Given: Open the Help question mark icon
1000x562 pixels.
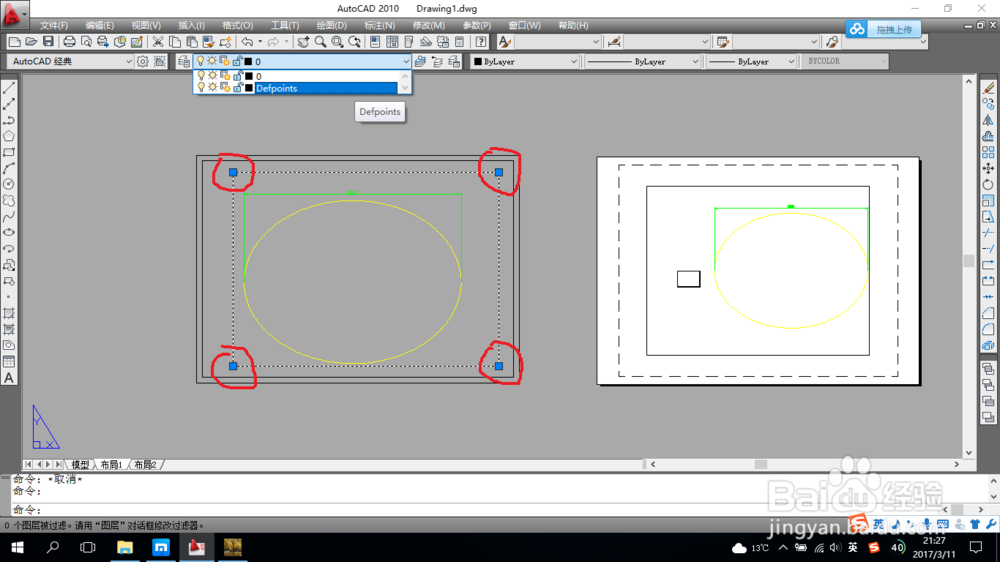Looking at the screenshot, I should coord(481,42).
